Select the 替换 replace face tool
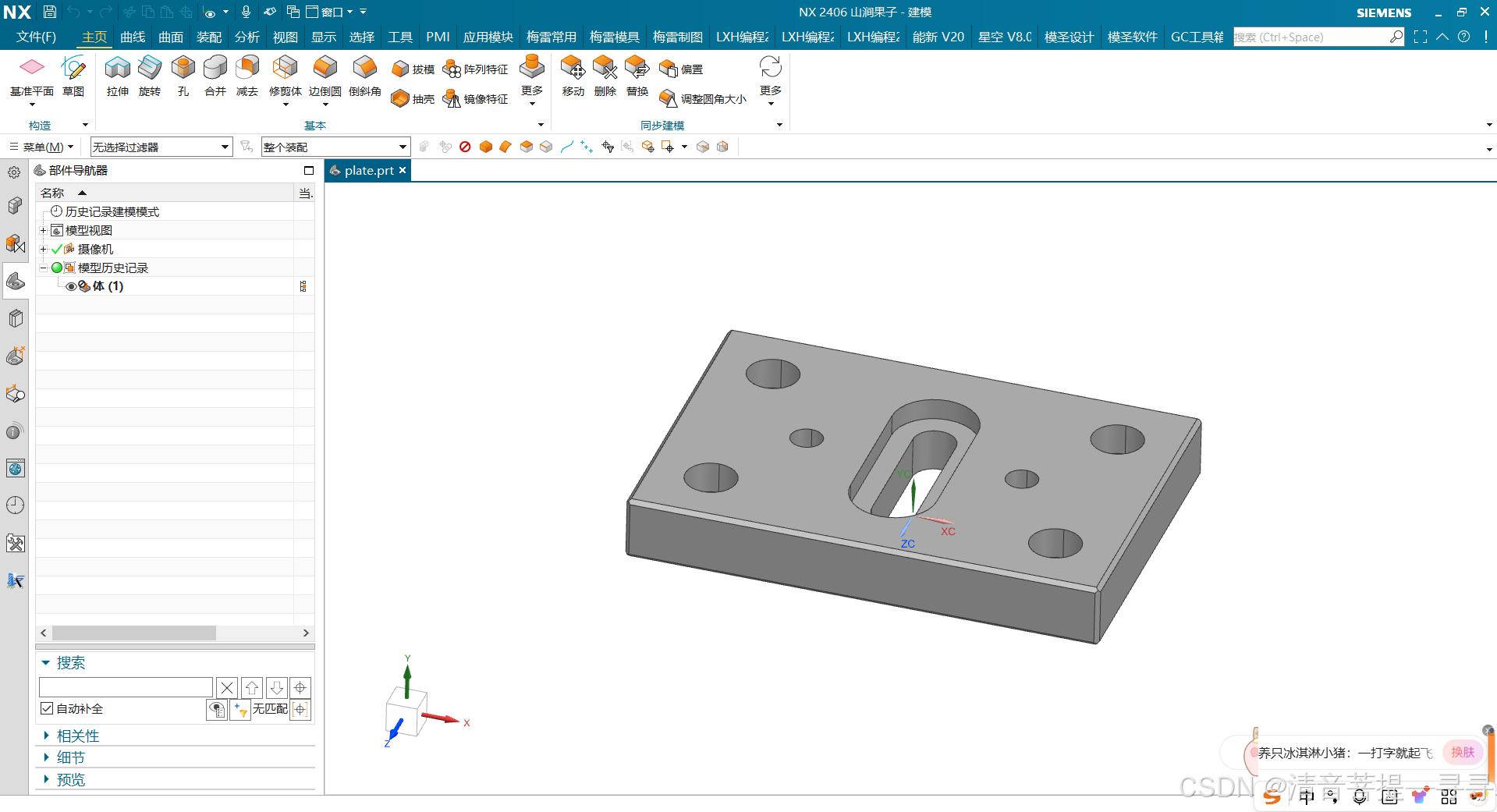 tap(637, 76)
